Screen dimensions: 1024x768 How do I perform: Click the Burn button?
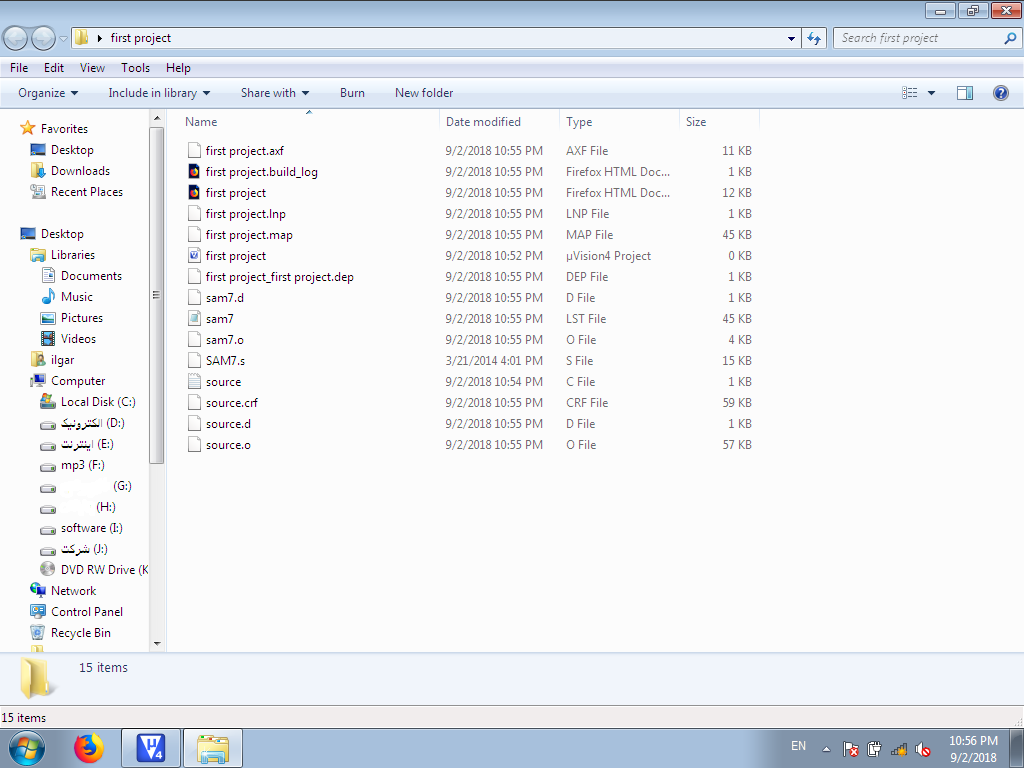(352, 93)
